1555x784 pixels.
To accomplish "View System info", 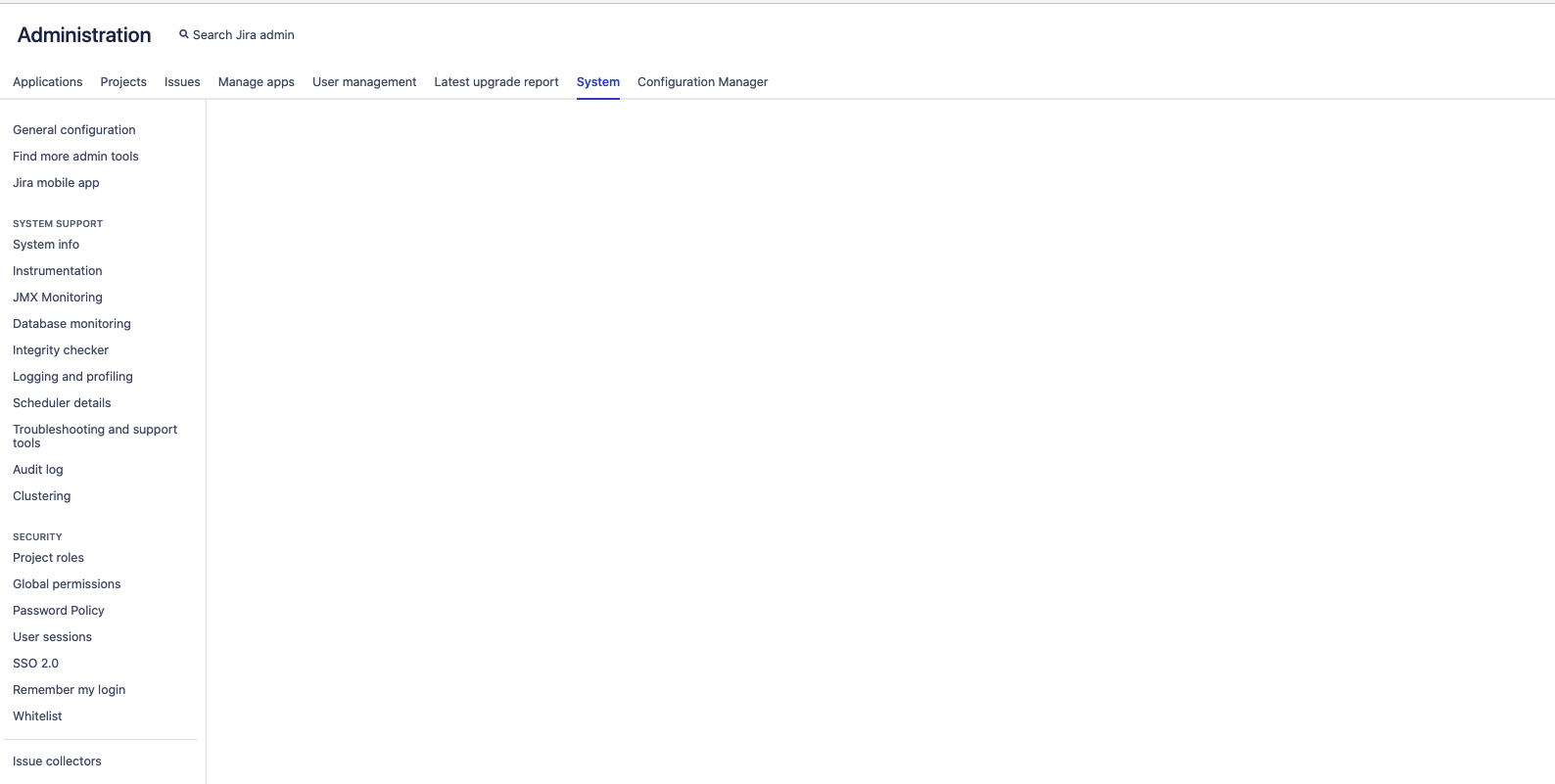I will click(x=46, y=245).
